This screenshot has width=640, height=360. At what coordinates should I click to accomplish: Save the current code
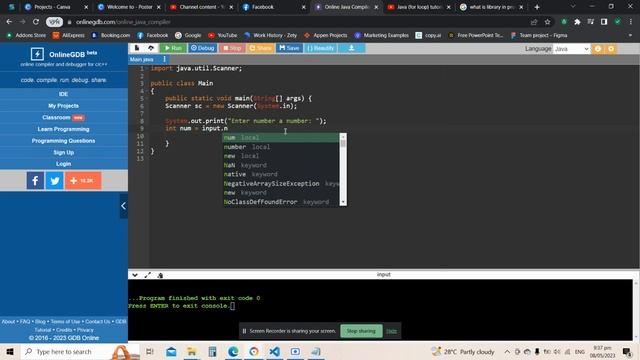point(289,48)
